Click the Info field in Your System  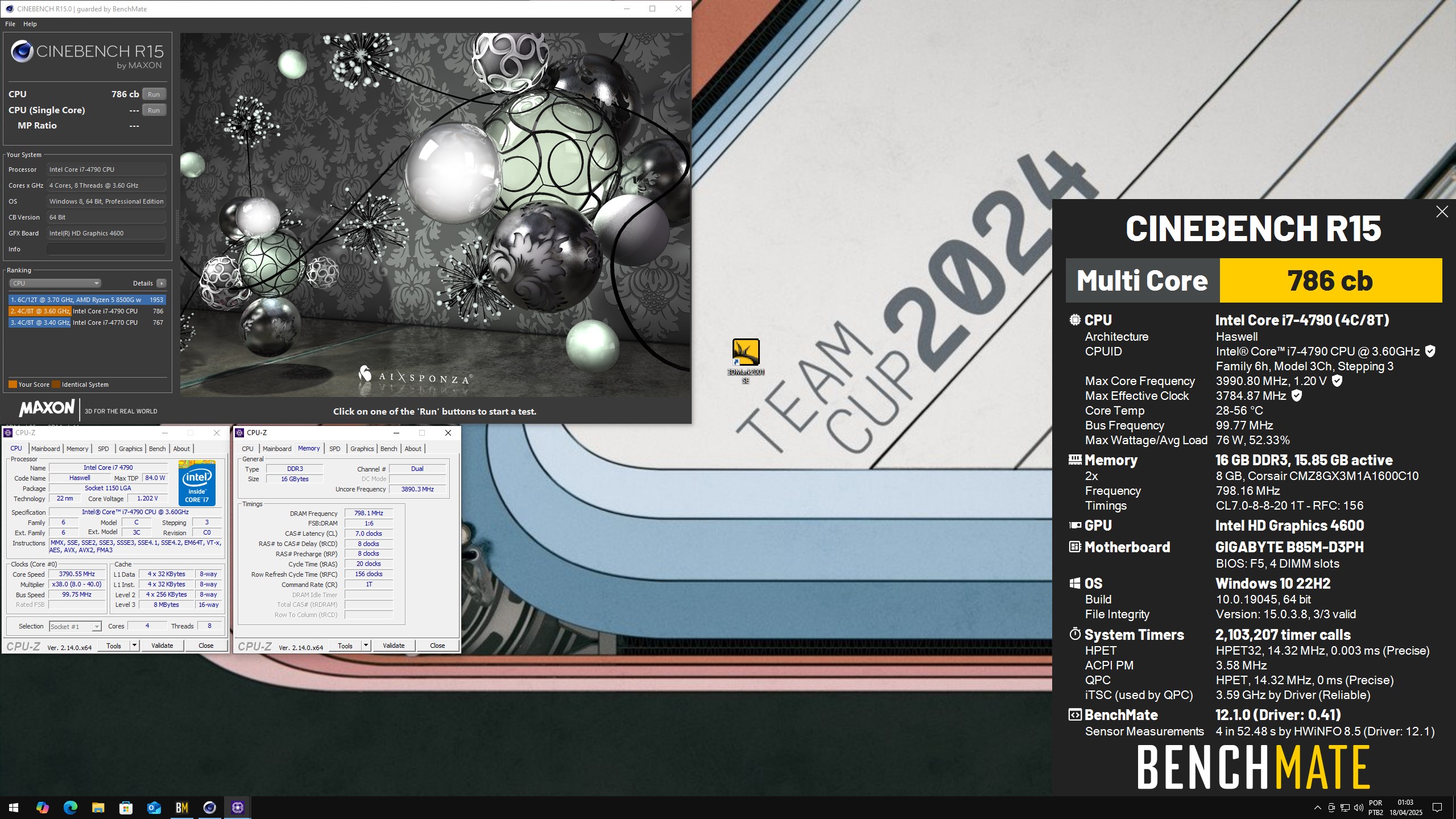click(106, 249)
